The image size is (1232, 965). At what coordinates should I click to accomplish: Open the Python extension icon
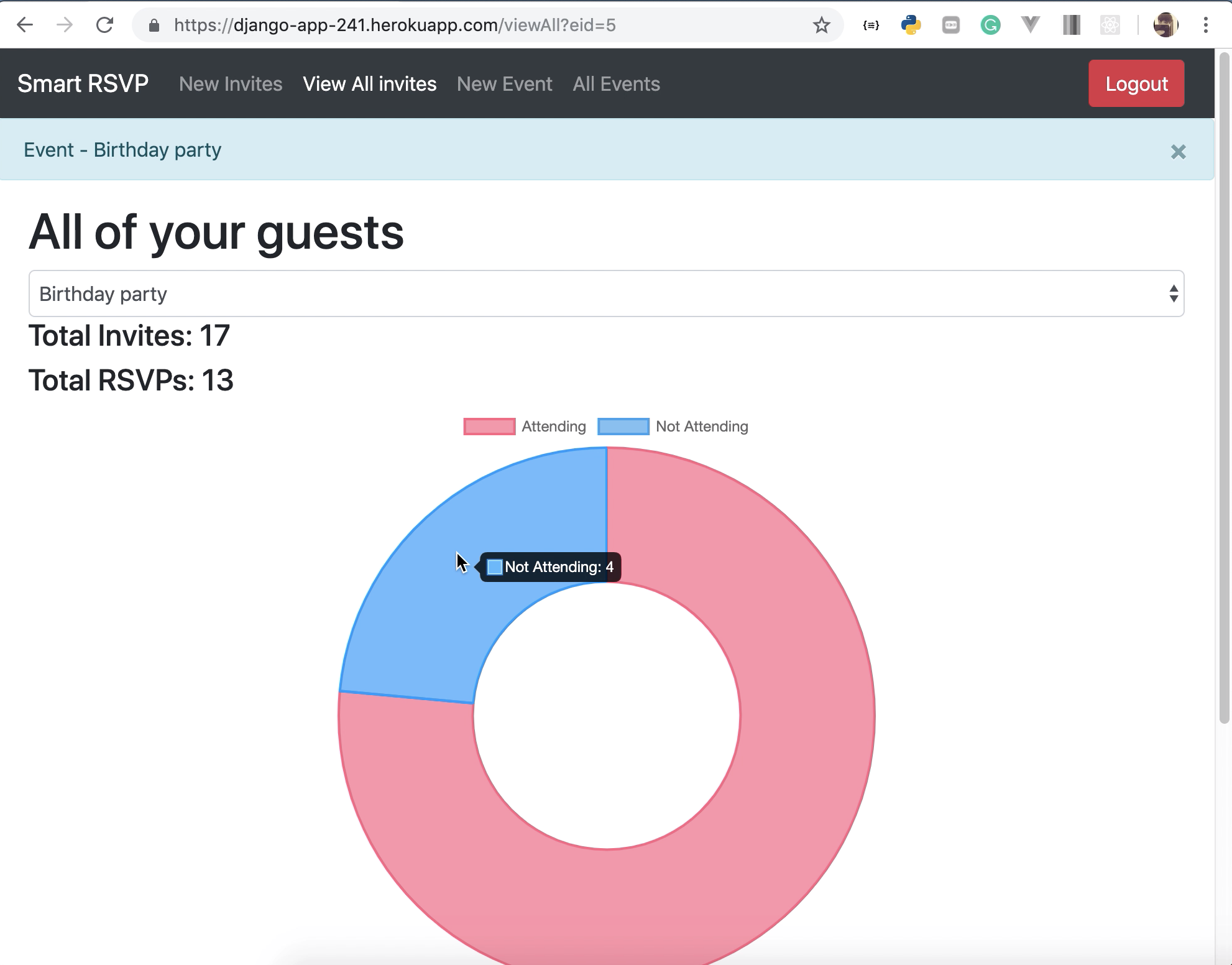click(911, 25)
